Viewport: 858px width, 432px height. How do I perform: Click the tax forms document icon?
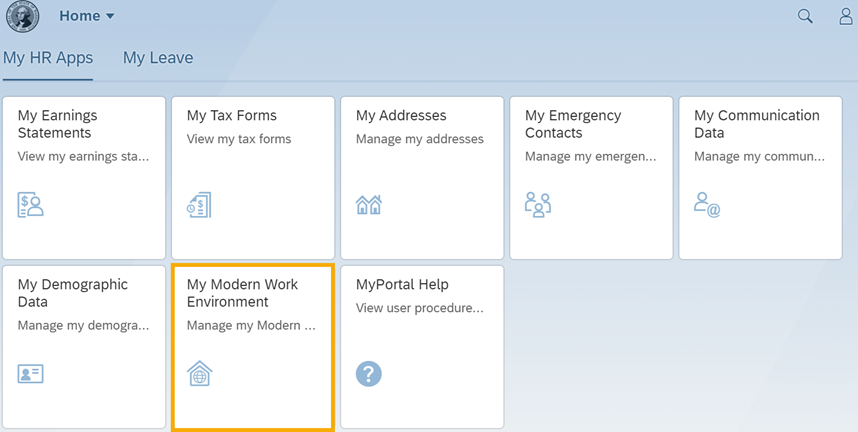[199, 204]
